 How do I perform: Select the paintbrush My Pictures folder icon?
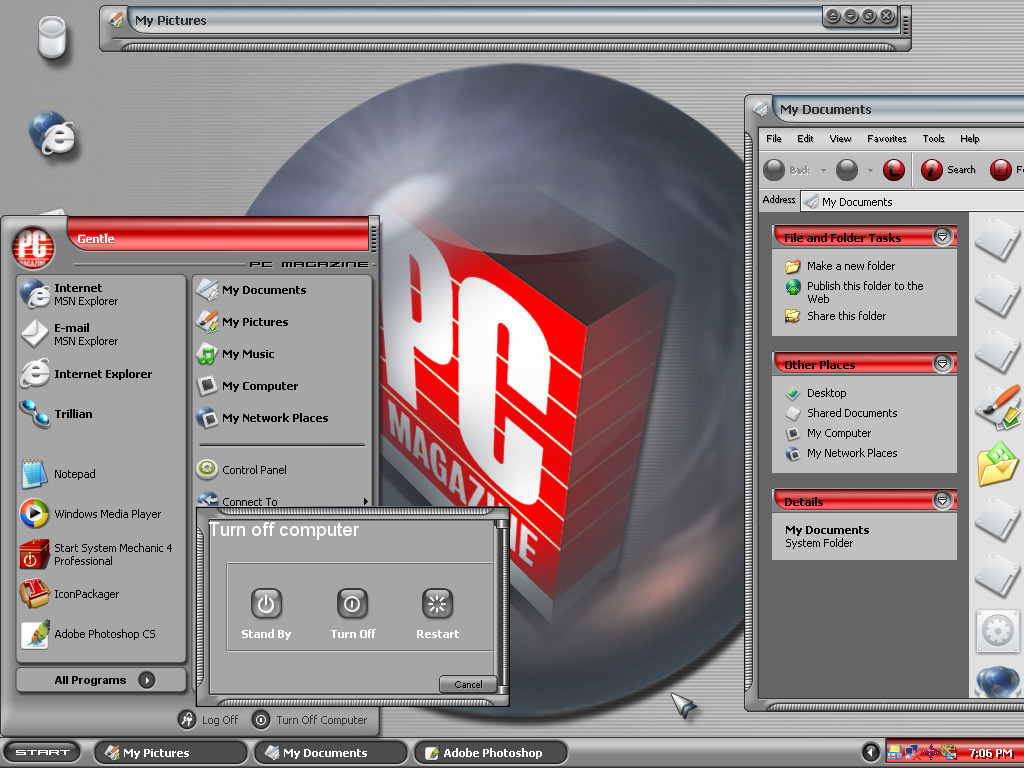point(997,407)
